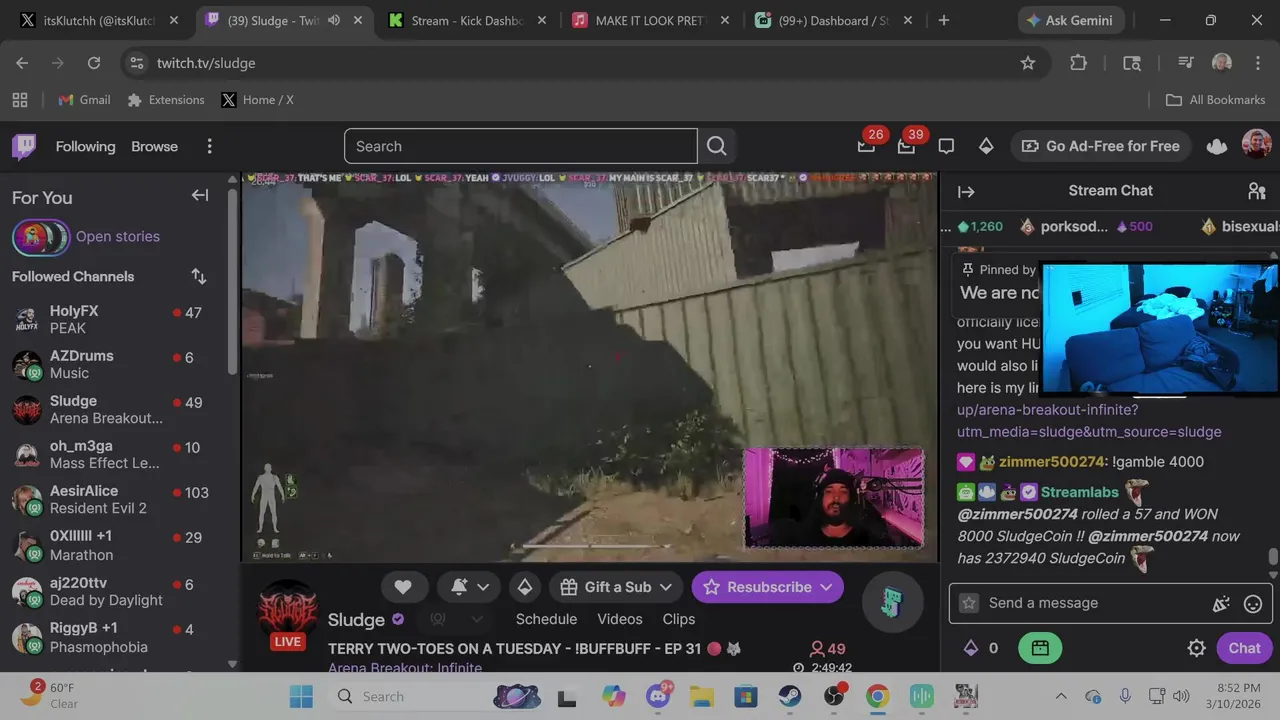The height and width of the screenshot is (720, 1280).
Task: Click the Browse nav link
Action: (x=154, y=146)
